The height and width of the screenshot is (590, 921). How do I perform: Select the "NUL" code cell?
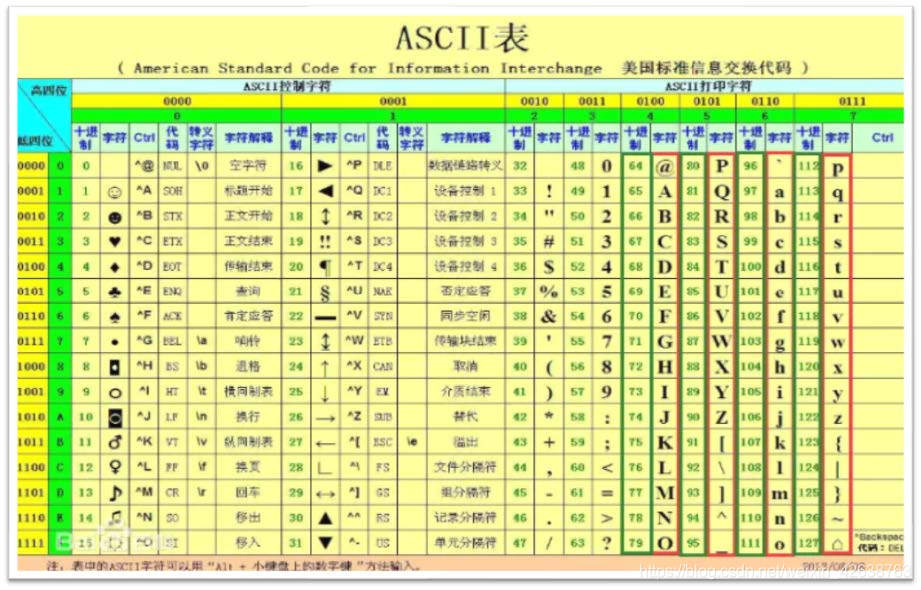tap(172, 166)
